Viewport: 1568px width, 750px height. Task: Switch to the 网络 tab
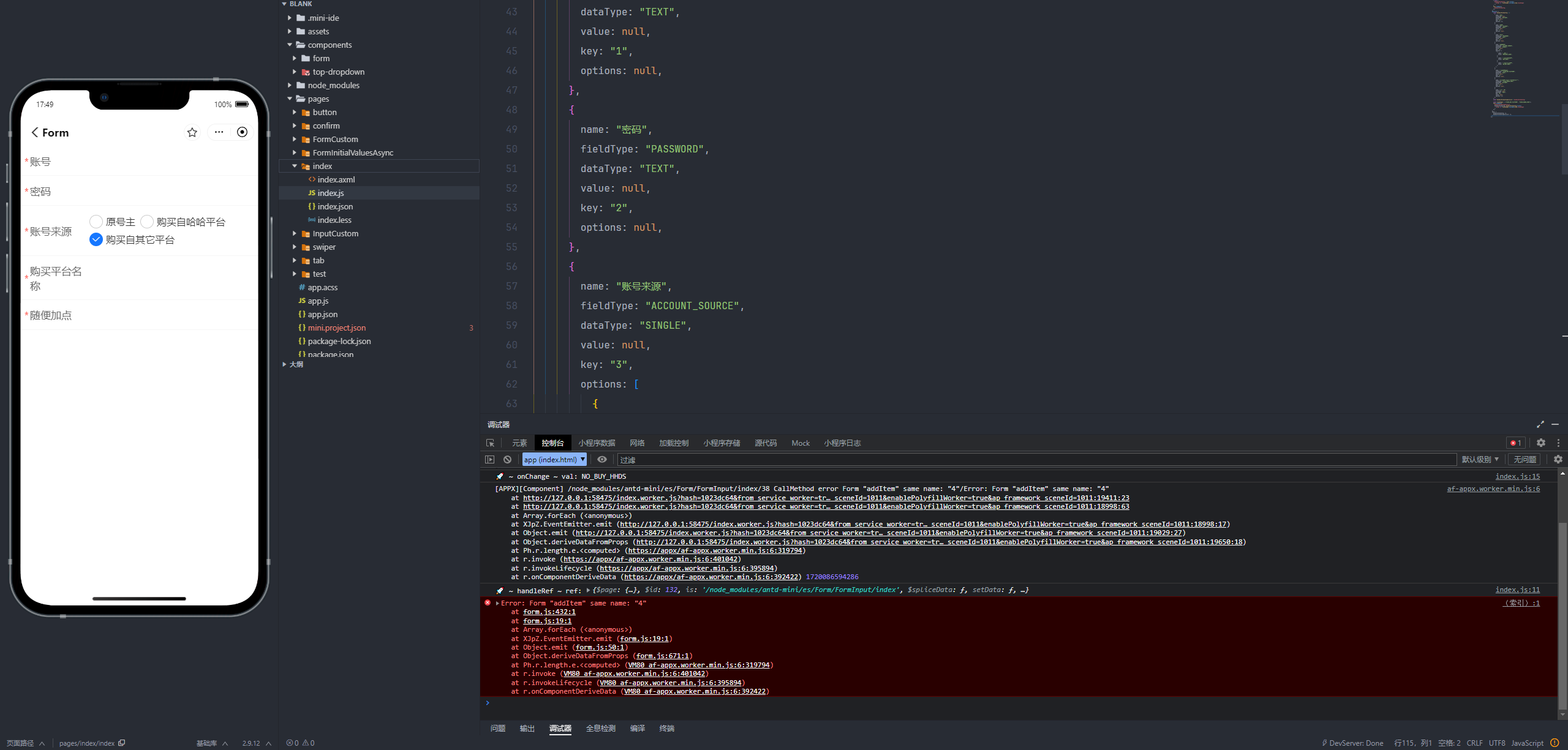(x=637, y=443)
